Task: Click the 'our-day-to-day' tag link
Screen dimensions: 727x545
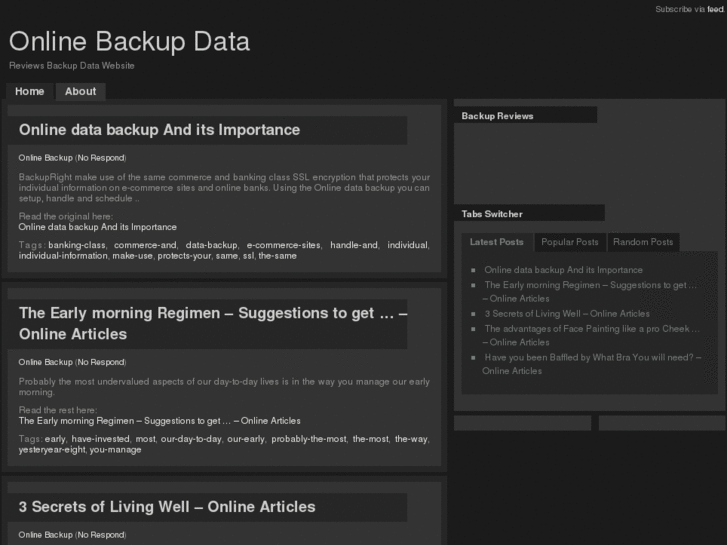Action: [x=191, y=439]
